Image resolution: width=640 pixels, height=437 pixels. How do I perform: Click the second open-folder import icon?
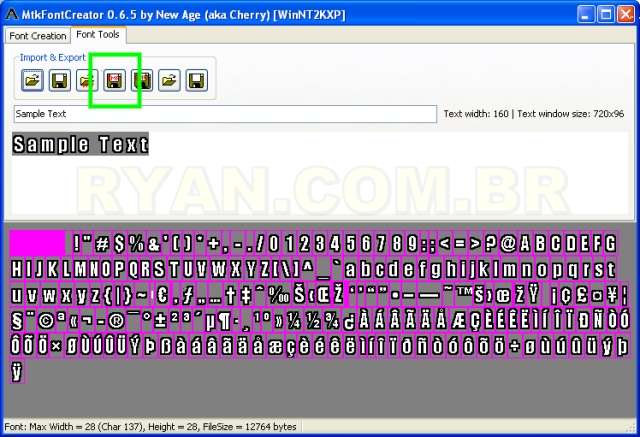pyautogui.click(x=87, y=80)
